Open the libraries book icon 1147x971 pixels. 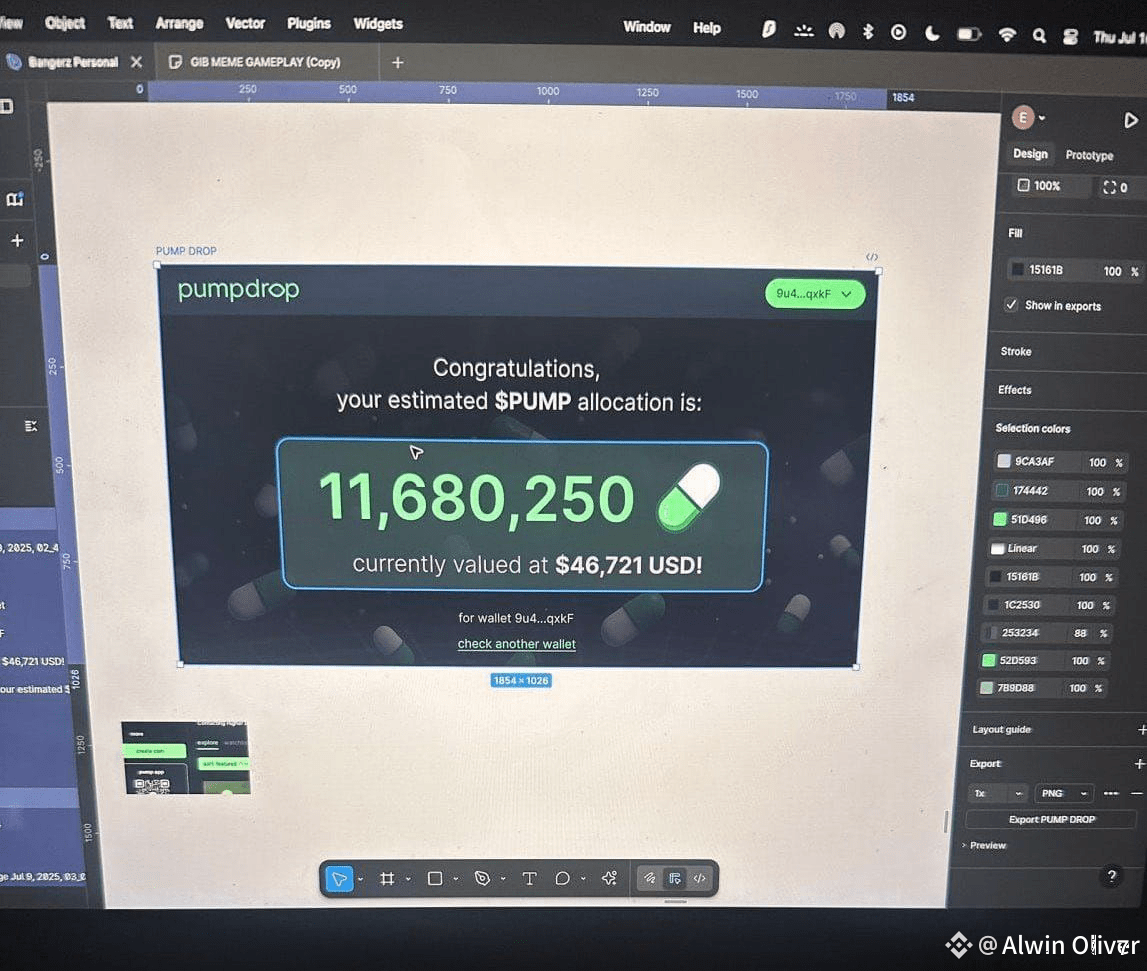15,199
